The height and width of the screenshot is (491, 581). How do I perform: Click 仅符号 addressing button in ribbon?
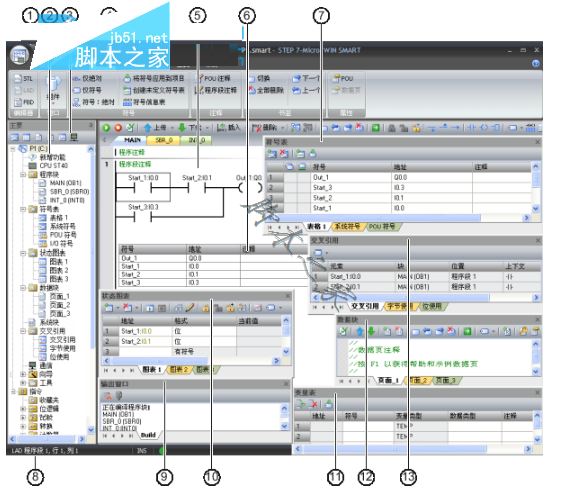pyautogui.click(x=87, y=90)
